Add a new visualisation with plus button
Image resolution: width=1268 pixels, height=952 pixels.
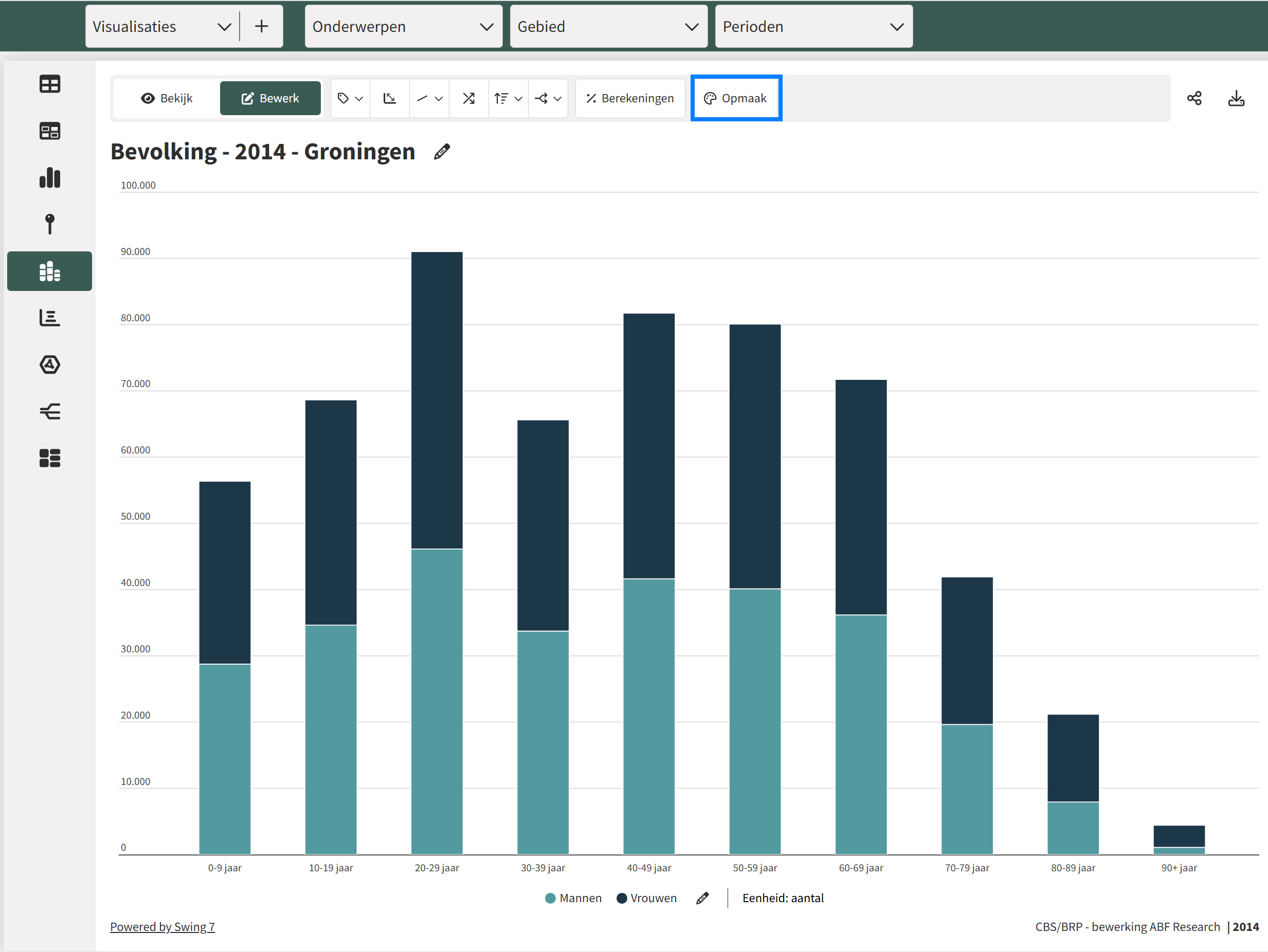(261, 27)
